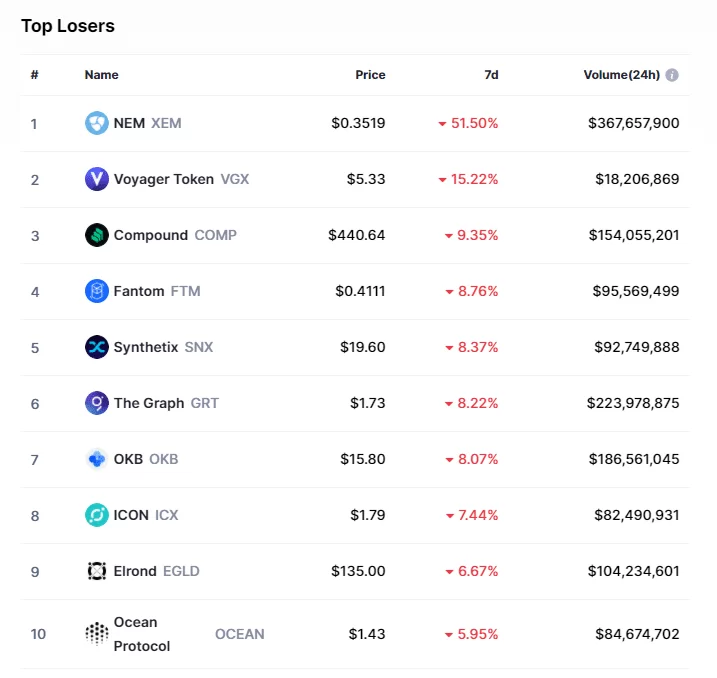Sort table by 7d column header
This screenshot has height=678, width=717.
(x=490, y=75)
